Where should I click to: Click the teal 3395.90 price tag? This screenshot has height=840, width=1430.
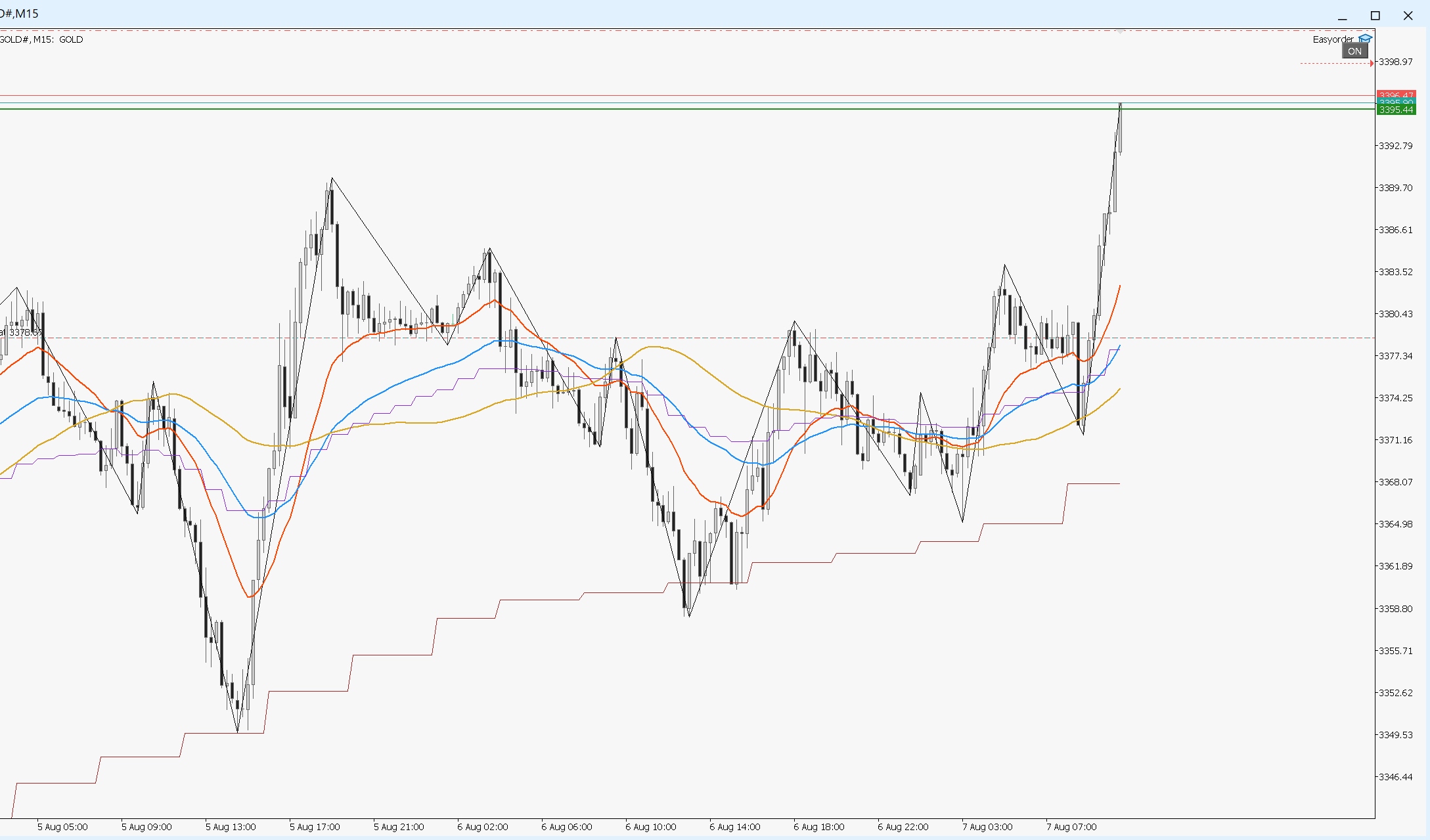[x=1396, y=102]
